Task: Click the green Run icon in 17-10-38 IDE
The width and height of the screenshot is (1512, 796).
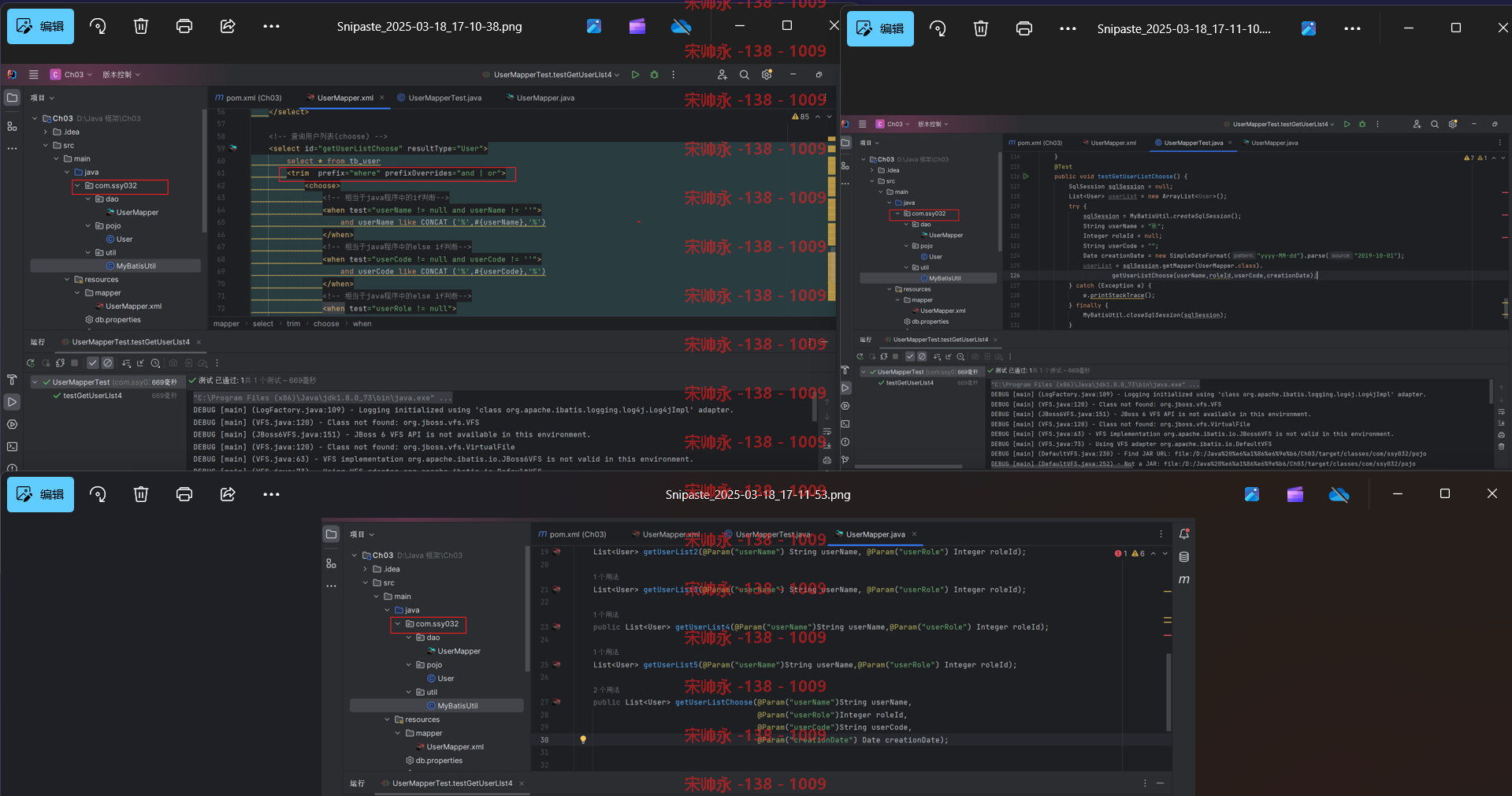Action: click(x=636, y=75)
